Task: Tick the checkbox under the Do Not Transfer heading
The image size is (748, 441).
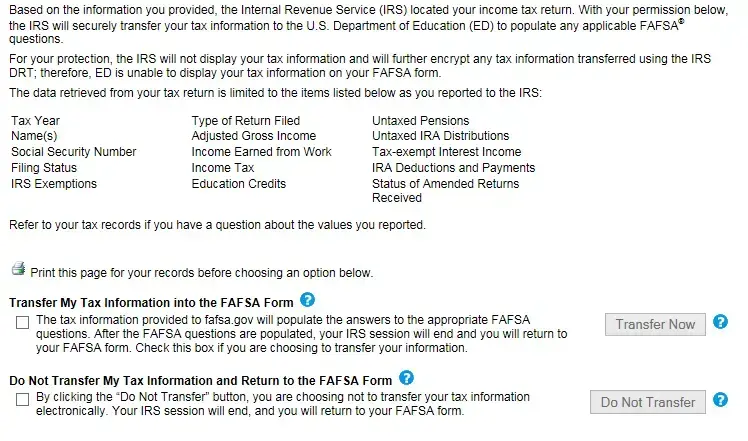Action: point(23,400)
